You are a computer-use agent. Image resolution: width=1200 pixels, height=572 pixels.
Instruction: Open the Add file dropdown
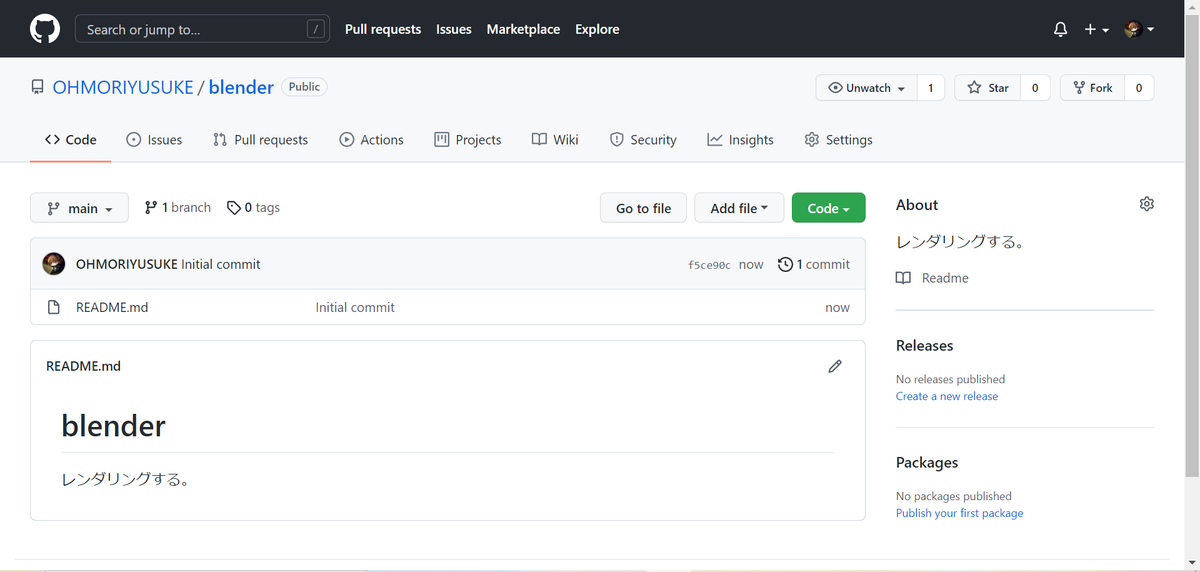[739, 208]
